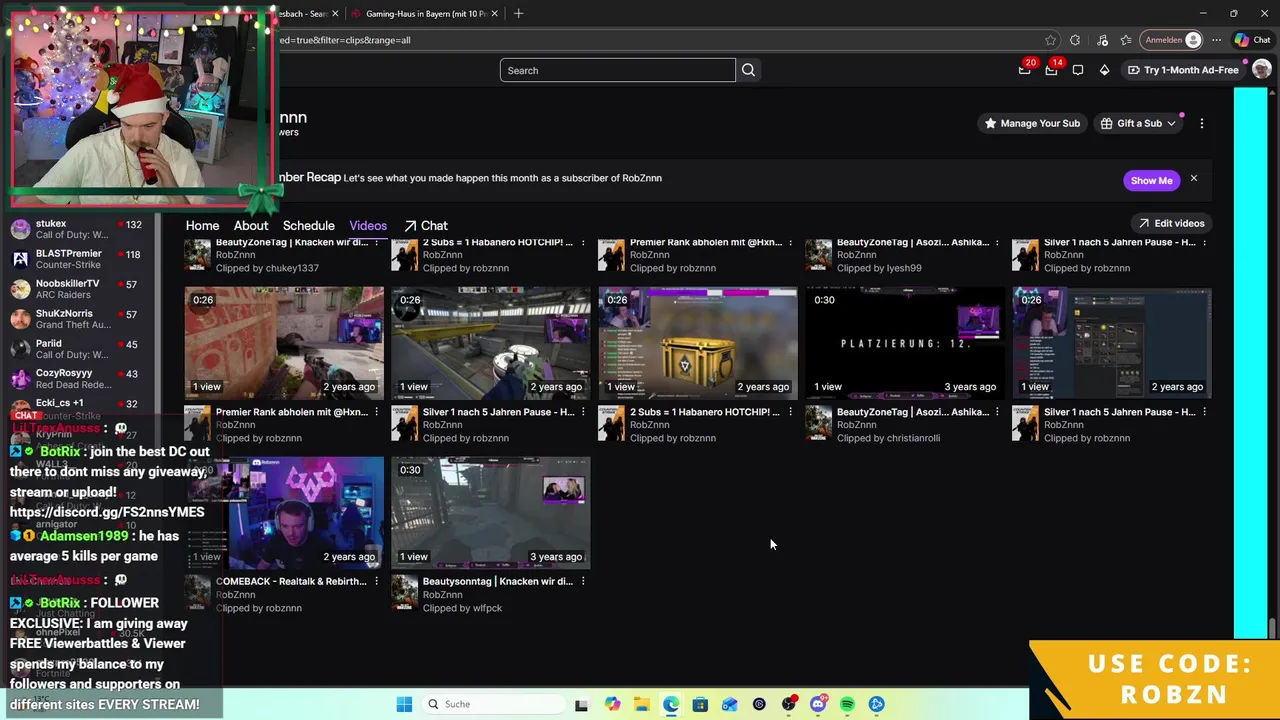1280x720 pixels.
Task: Open options for Clipped by lyesh99 clip
Action: 997,243
